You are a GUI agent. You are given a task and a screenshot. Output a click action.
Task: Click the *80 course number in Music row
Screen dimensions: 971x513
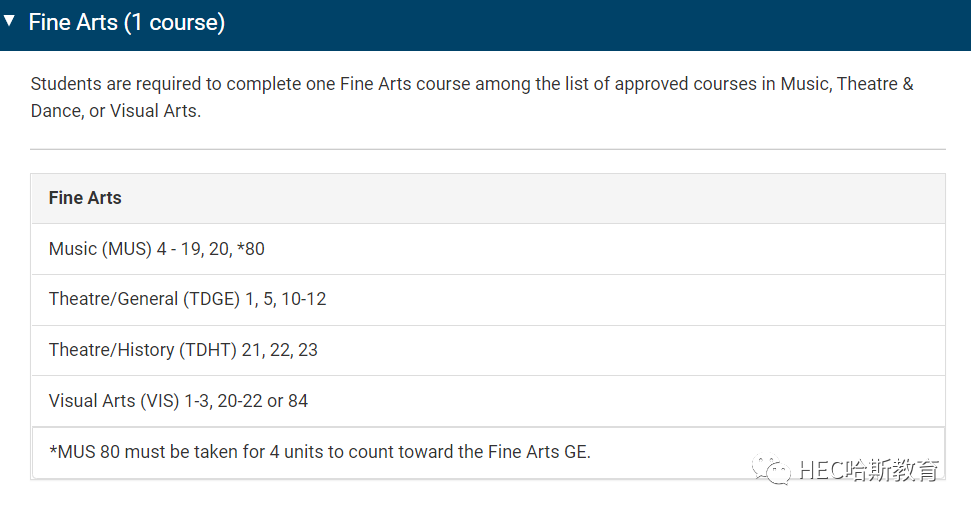pyautogui.click(x=251, y=249)
